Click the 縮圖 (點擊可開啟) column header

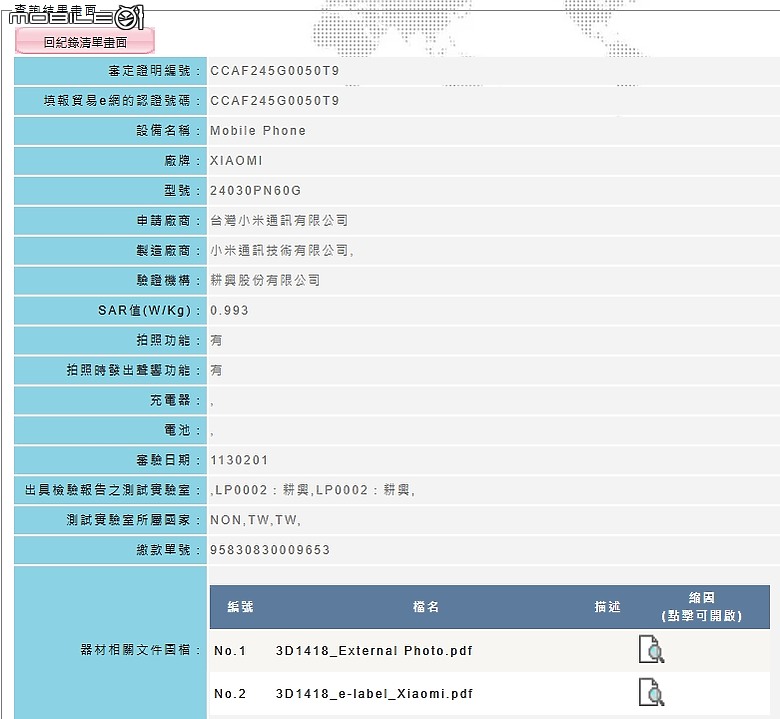pos(701,607)
